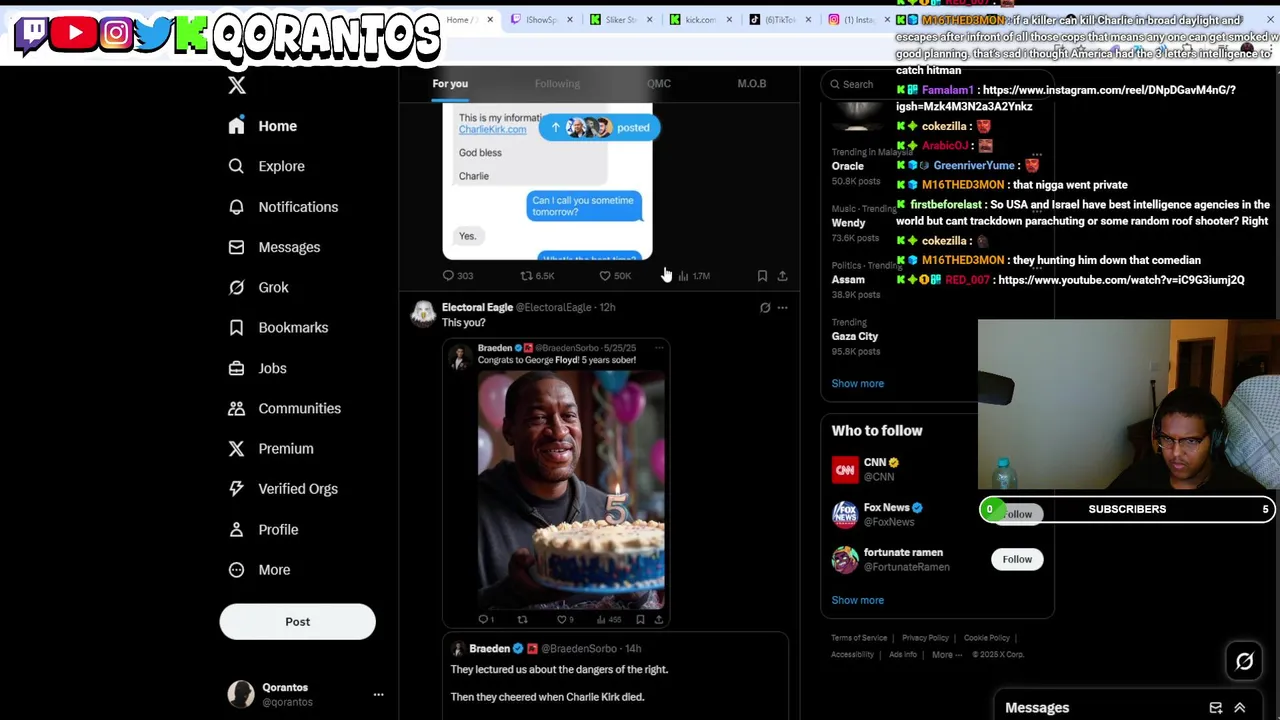Show more trending topics

point(858,384)
